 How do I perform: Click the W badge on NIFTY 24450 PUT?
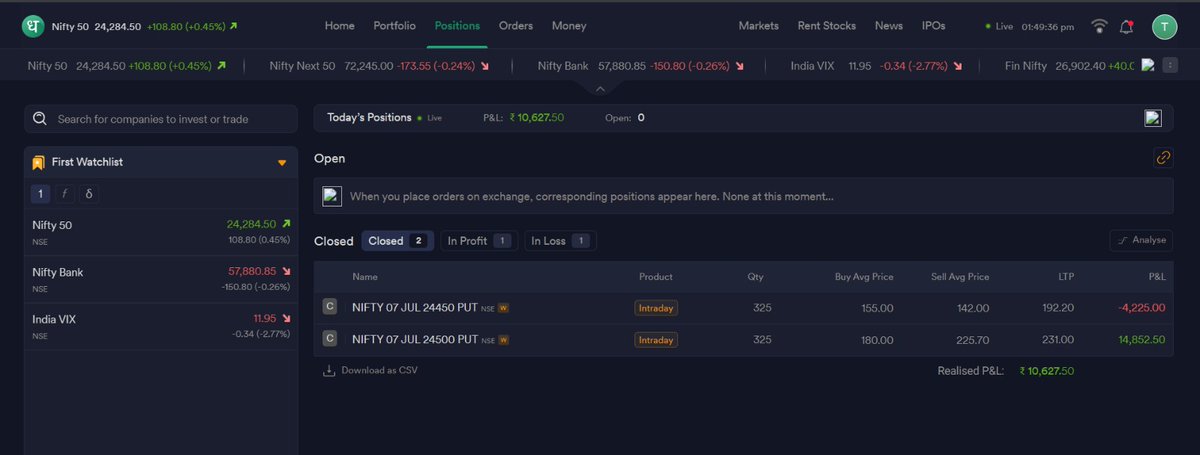pos(504,309)
